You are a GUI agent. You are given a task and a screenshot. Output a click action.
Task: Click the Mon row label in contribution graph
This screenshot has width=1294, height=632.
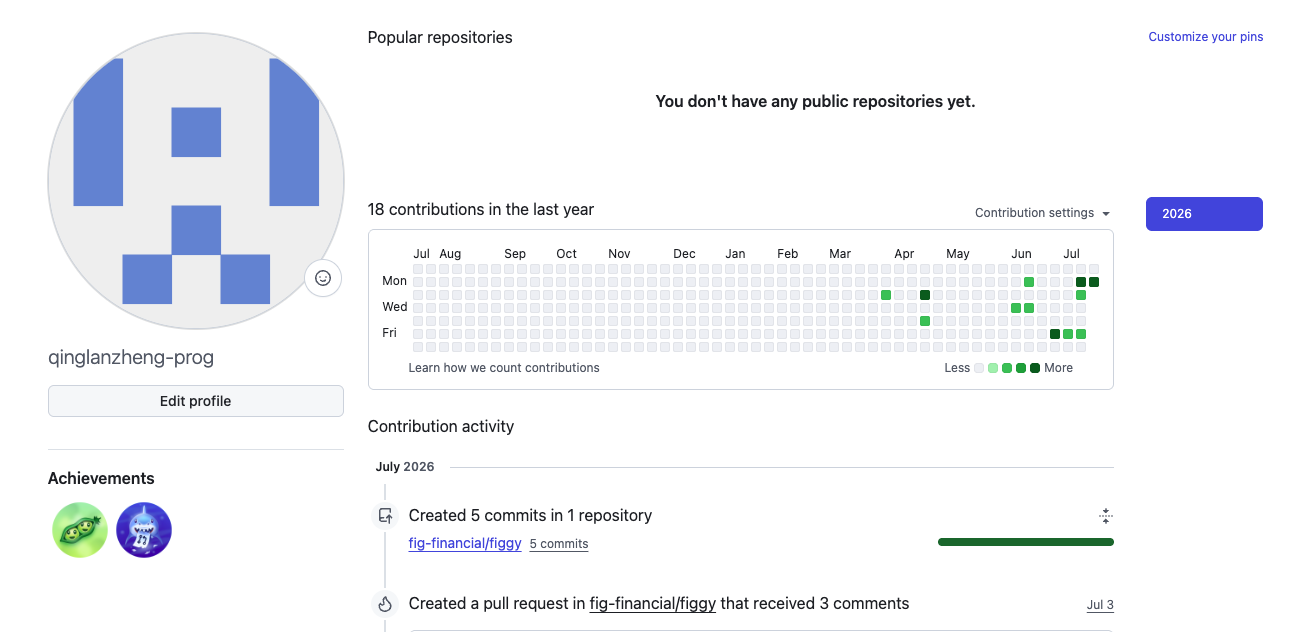point(394,281)
